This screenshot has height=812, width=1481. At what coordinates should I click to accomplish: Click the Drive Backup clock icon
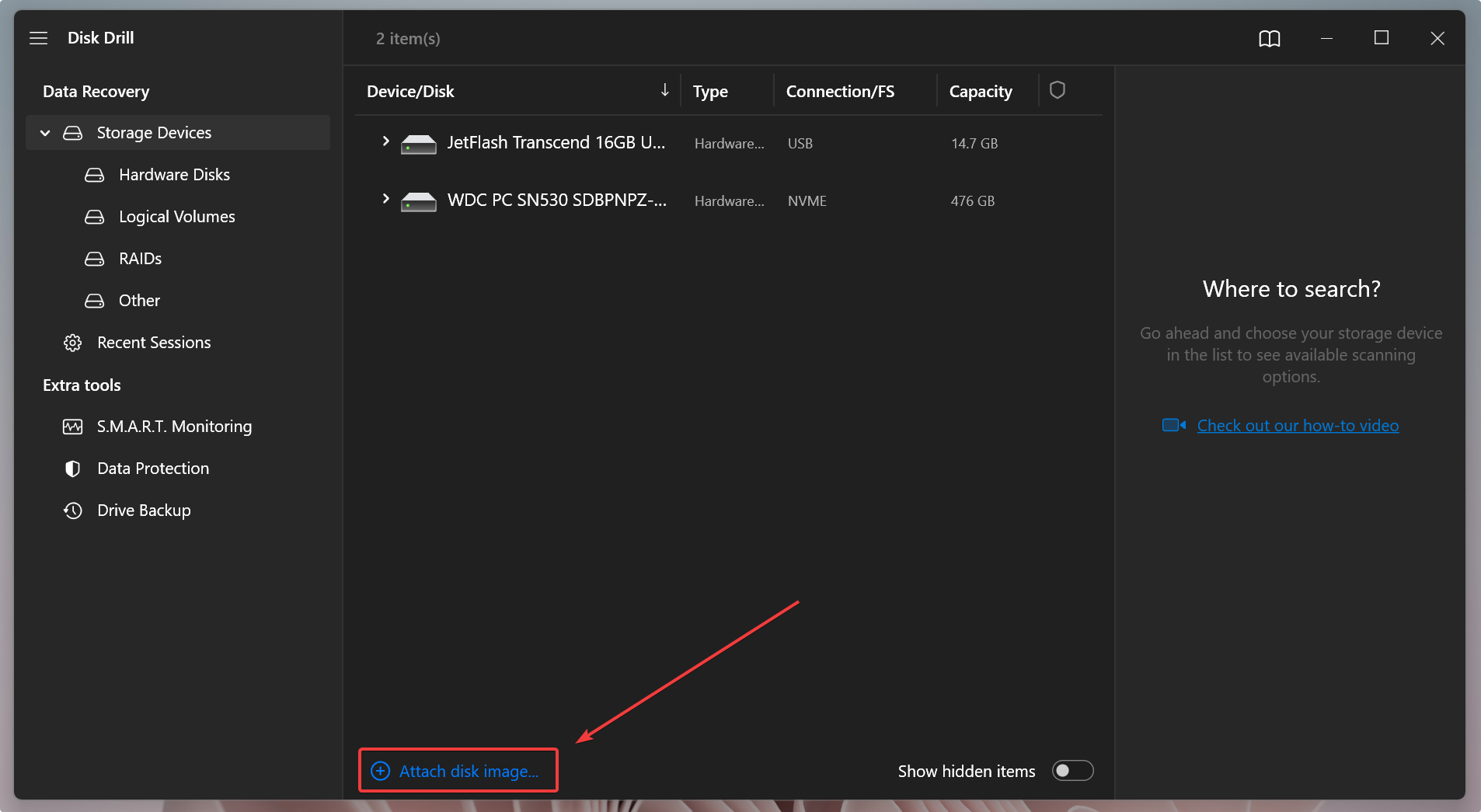pos(72,511)
